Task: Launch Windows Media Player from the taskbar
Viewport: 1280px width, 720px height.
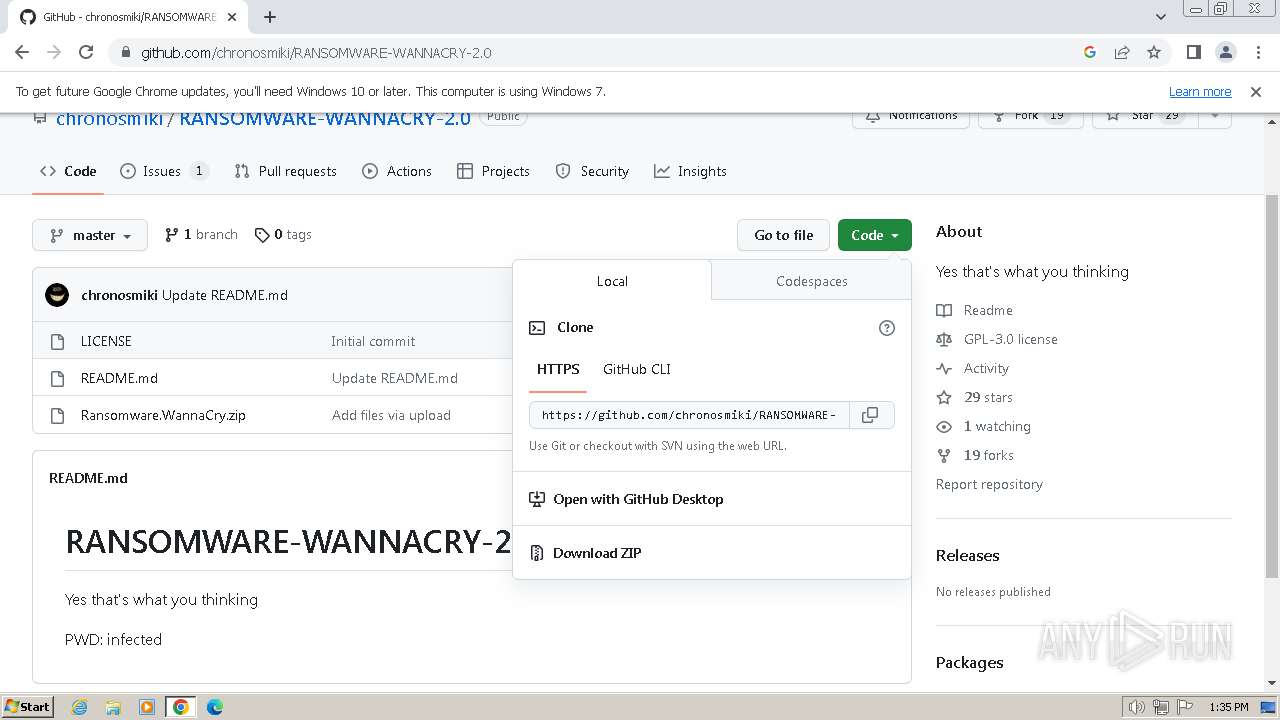Action: (x=147, y=707)
